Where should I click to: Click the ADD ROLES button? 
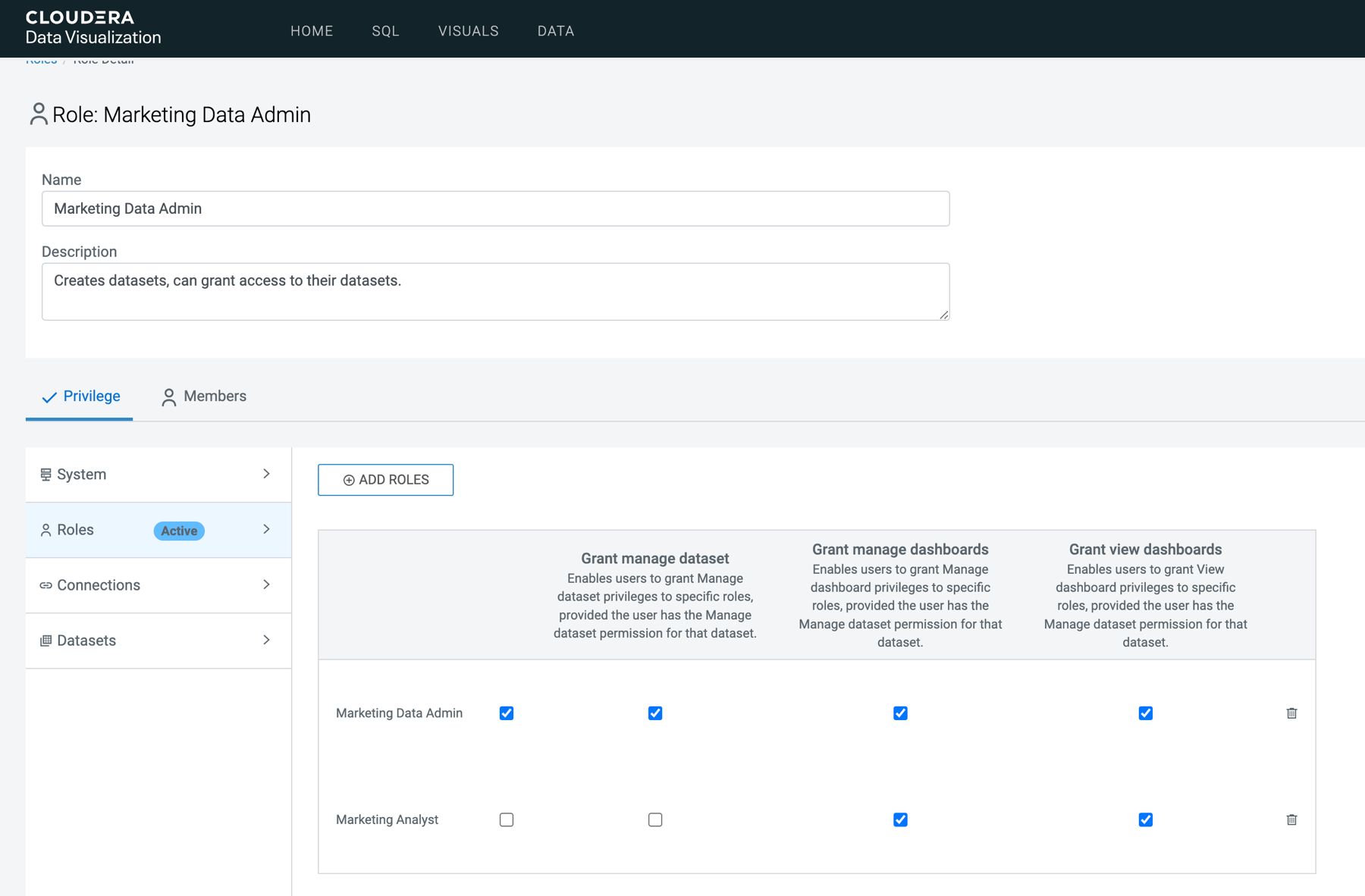385,480
